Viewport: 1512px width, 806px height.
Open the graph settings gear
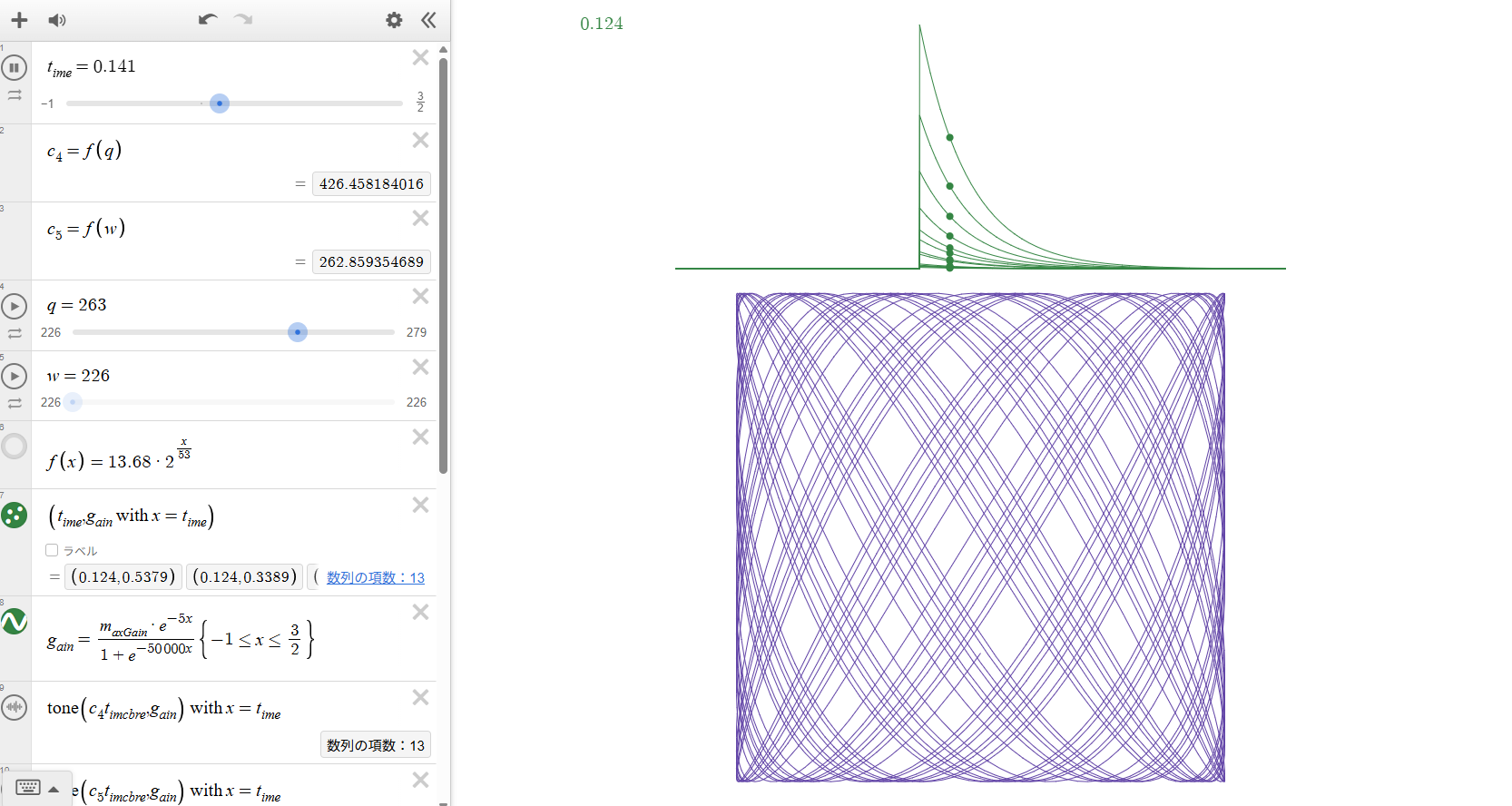[x=394, y=20]
